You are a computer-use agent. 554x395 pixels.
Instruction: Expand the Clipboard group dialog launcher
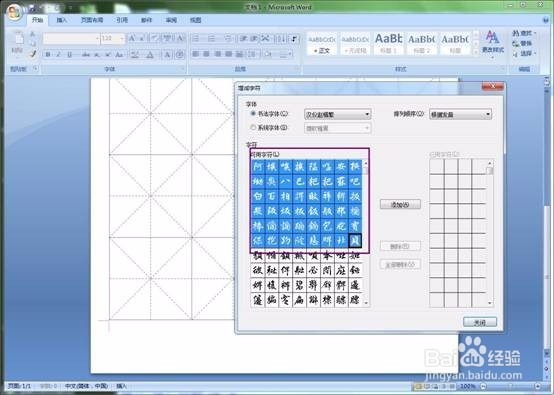pyautogui.click(x=35, y=69)
